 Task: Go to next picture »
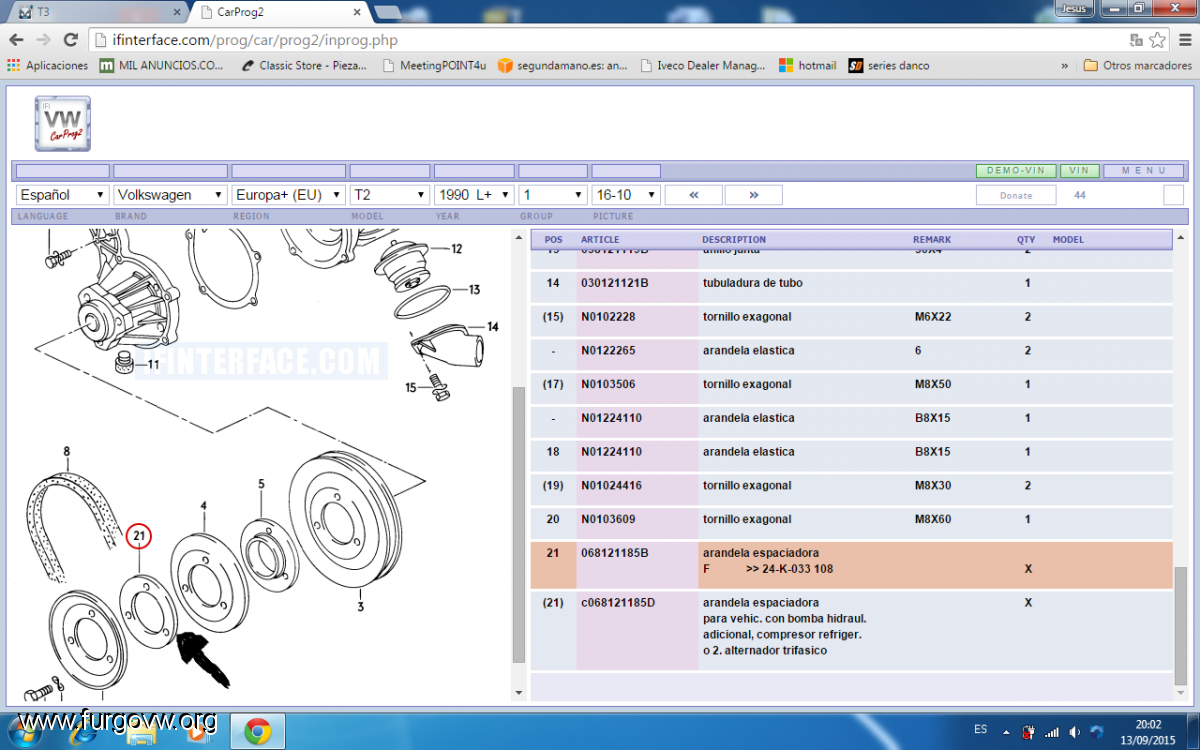point(753,195)
